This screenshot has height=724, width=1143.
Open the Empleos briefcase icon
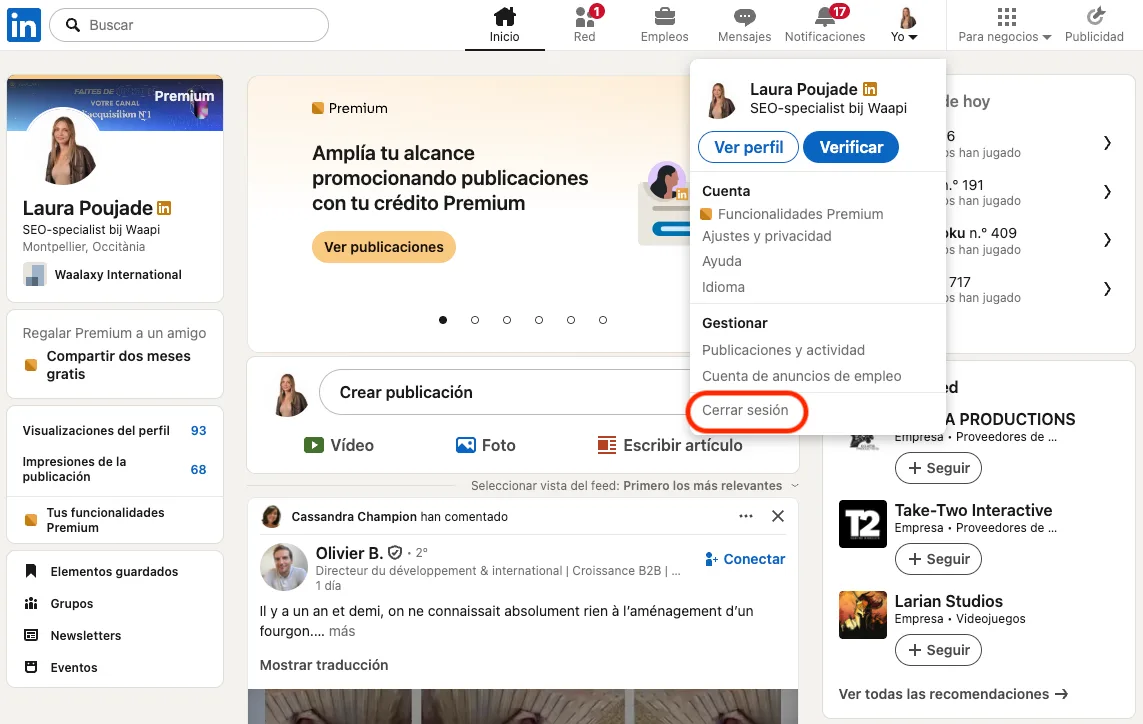click(x=664, y=16)
